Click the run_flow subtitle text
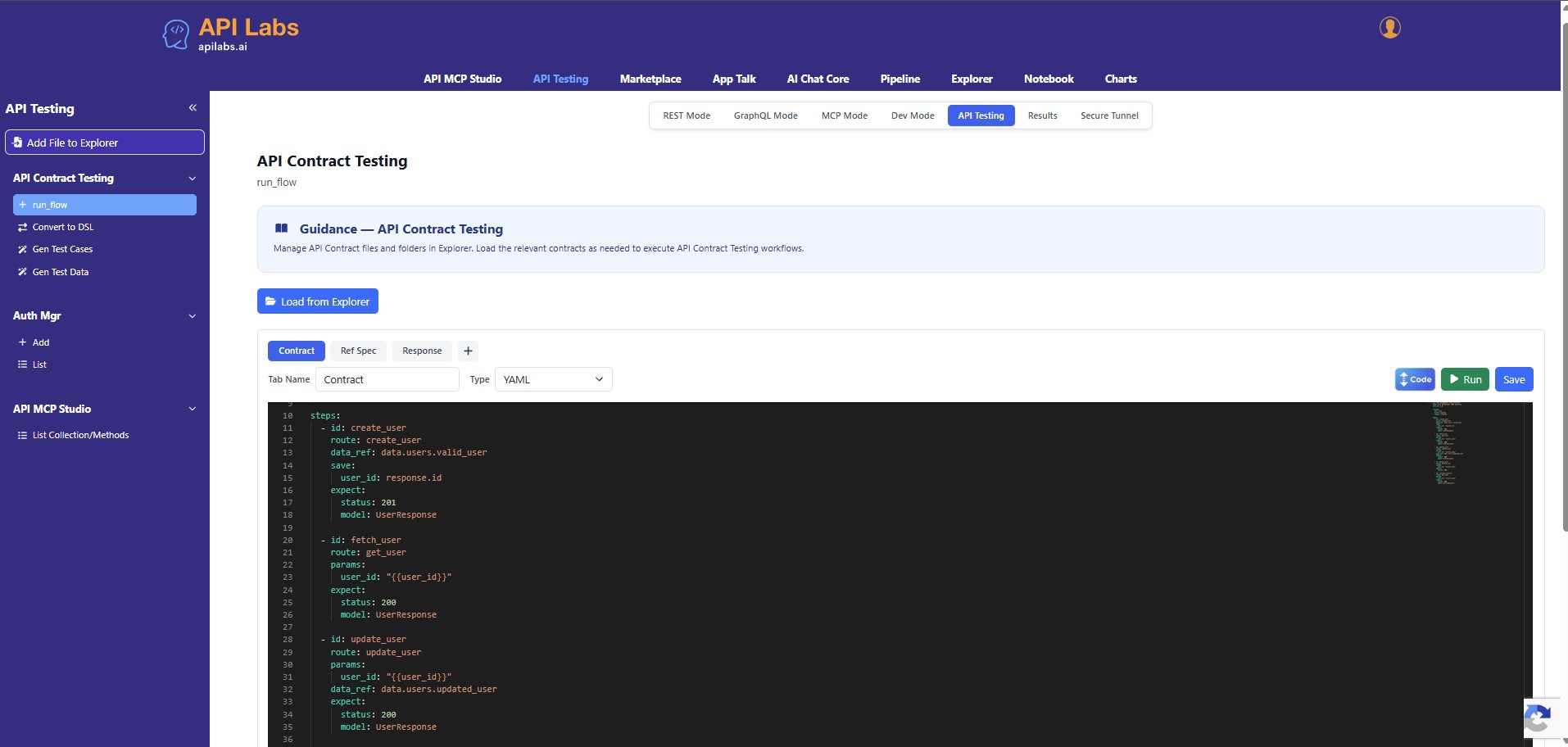1568x747 pixels. [x=277, y=183]
